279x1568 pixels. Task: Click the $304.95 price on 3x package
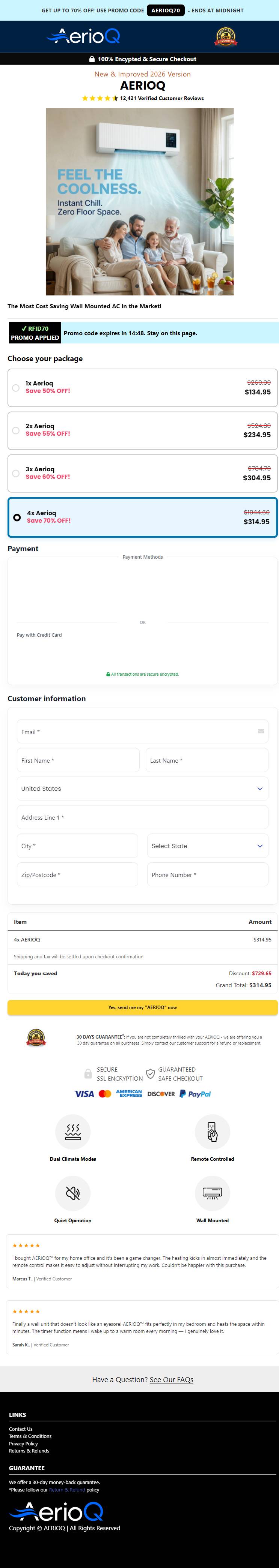point(257,478)
